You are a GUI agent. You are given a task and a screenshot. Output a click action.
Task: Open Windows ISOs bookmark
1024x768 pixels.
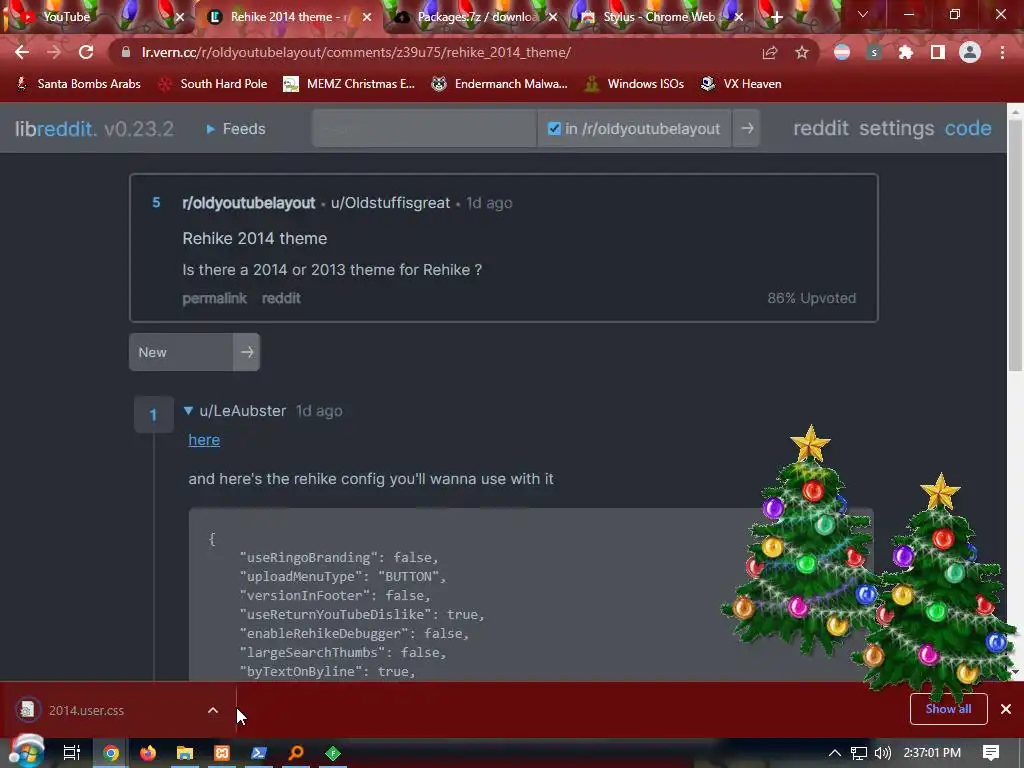click(633, 84)
